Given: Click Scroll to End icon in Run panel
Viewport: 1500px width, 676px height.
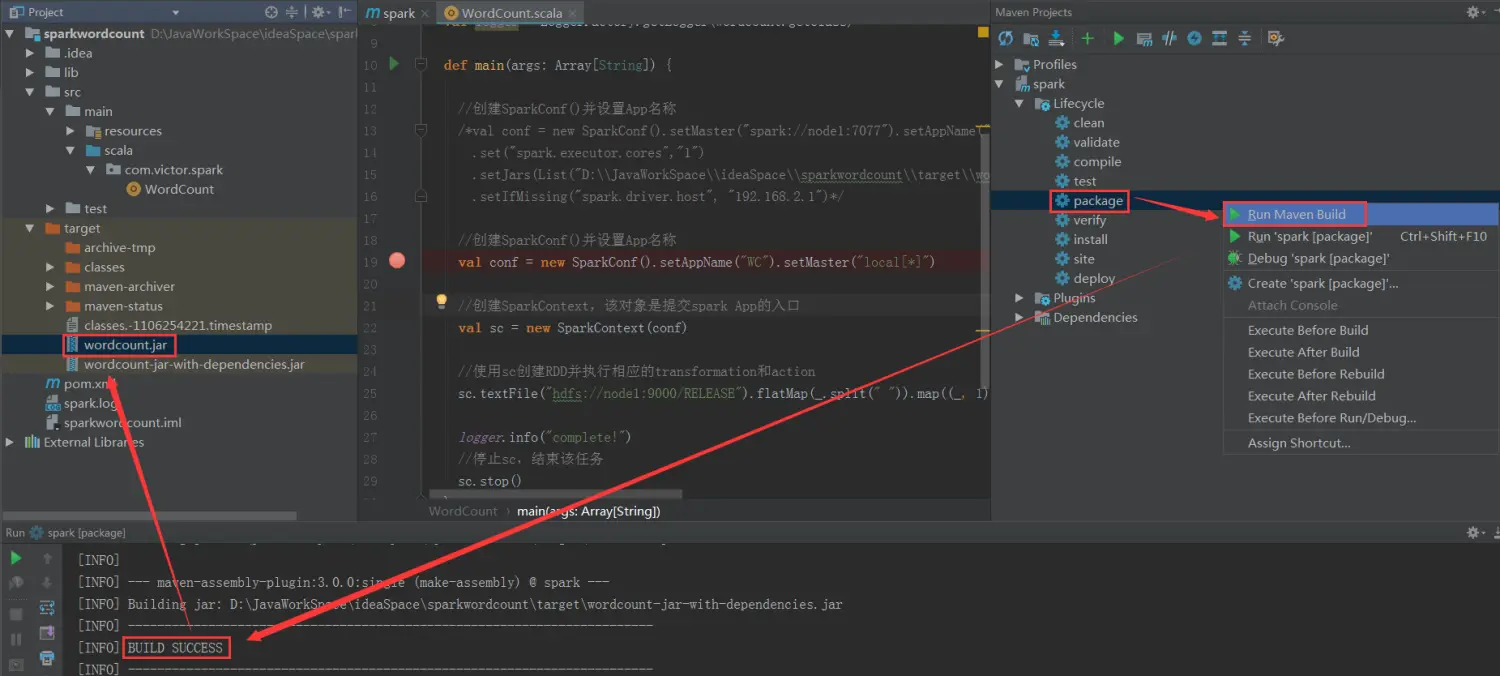Looking at the screenshot, I should point(47,633).
